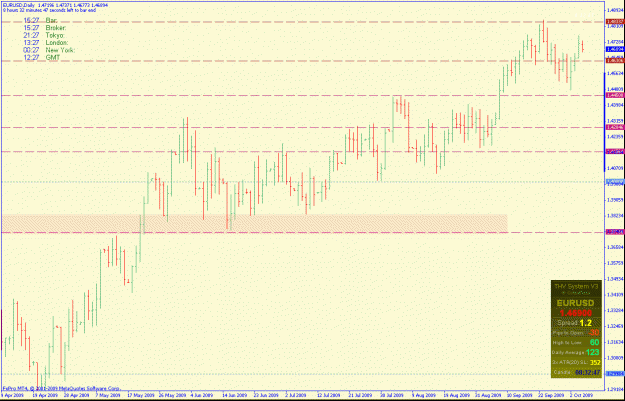The height and width of the screenshot is (401, 625).
Task: Select the Tokyo: time row
Action: coord(44,35)
